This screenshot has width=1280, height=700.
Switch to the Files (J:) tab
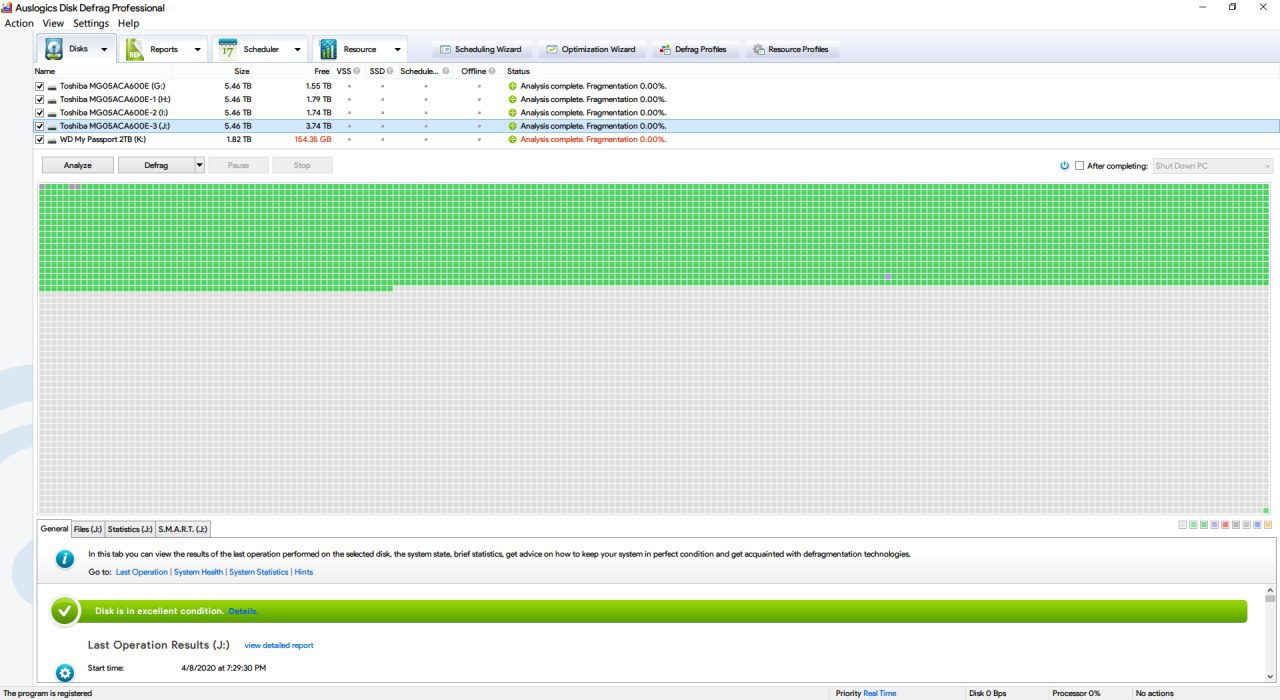coord(88,529)
